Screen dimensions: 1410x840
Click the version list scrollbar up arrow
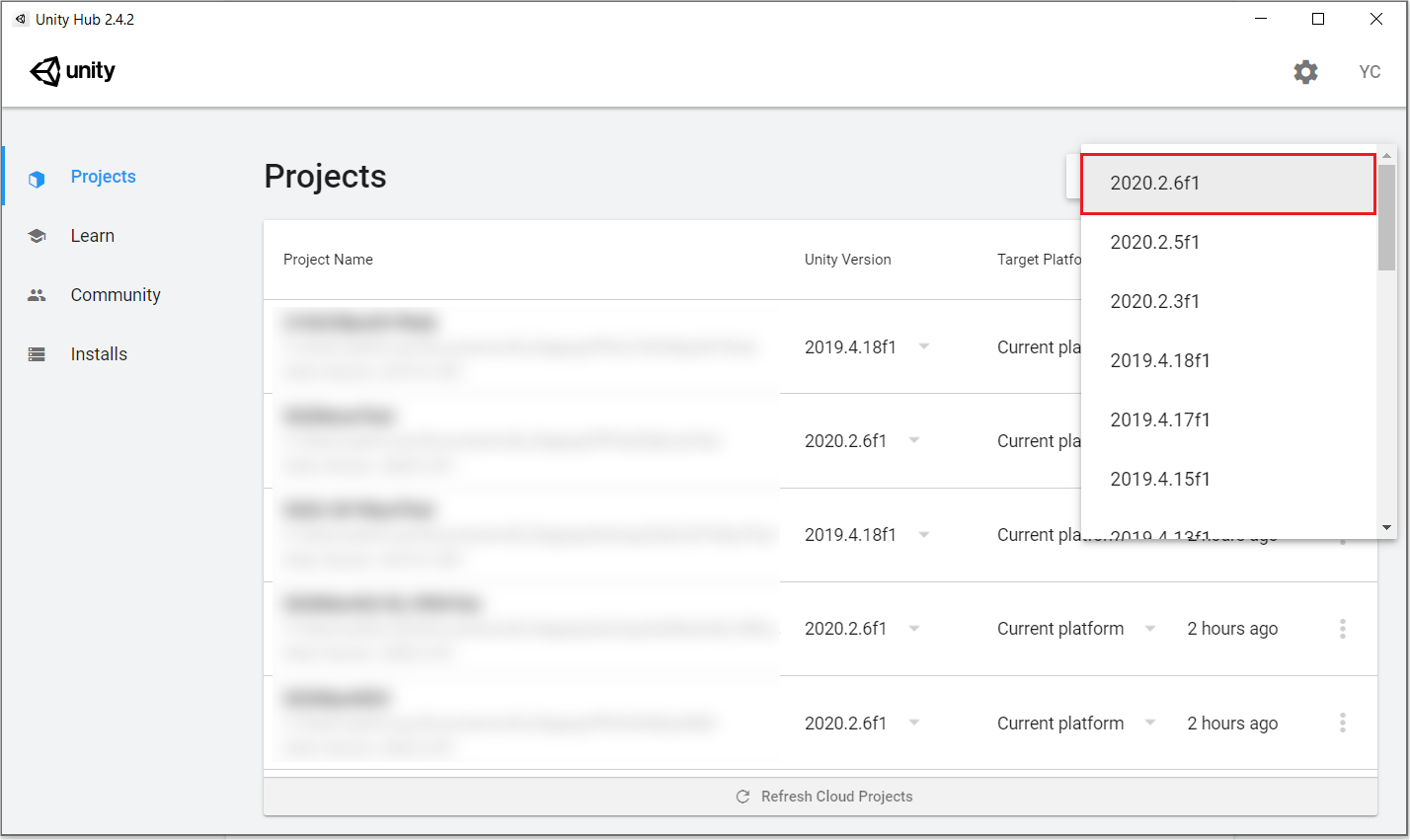pos(1386,156)
